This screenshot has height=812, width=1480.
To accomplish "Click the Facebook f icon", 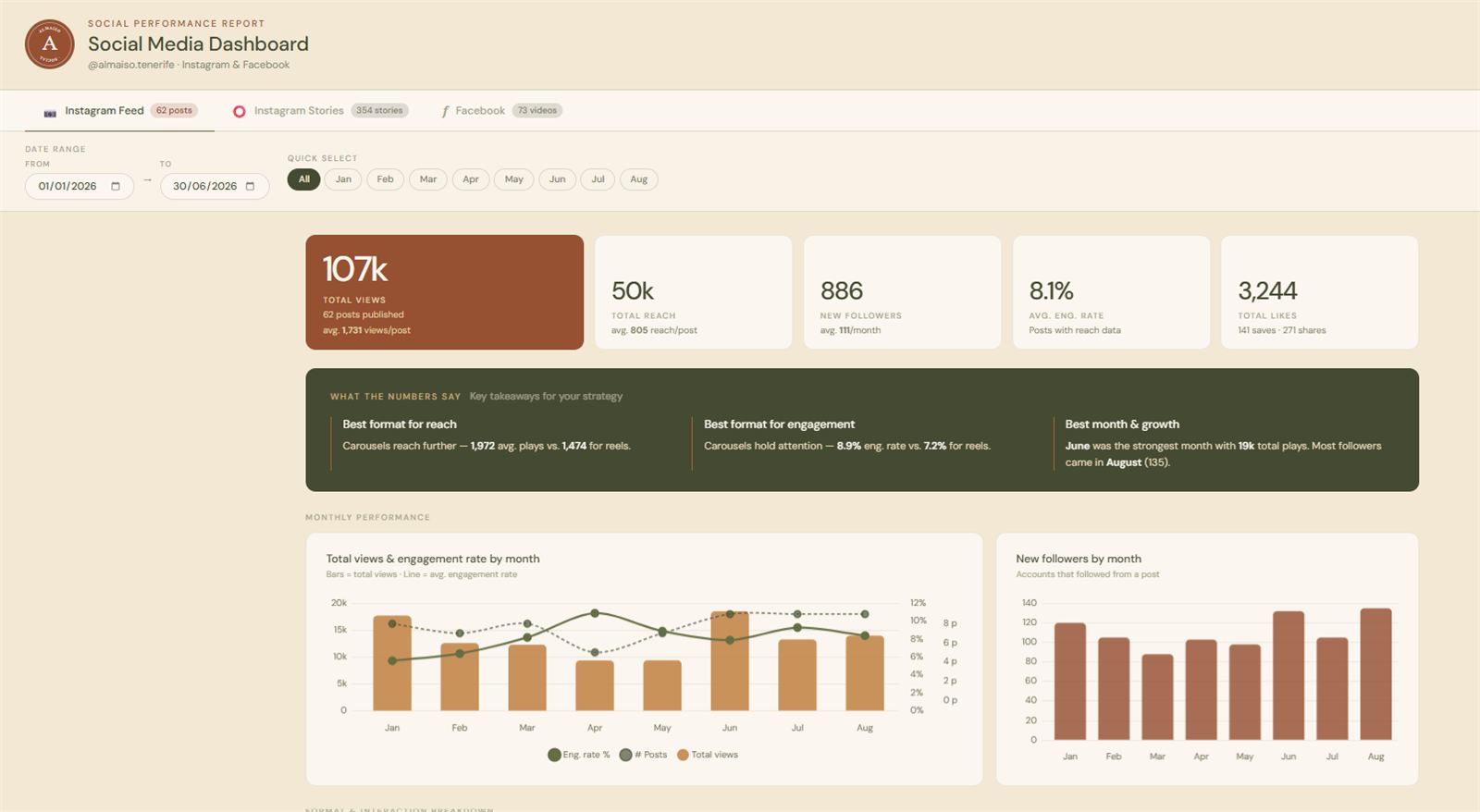I will click(x=445, y=111).
